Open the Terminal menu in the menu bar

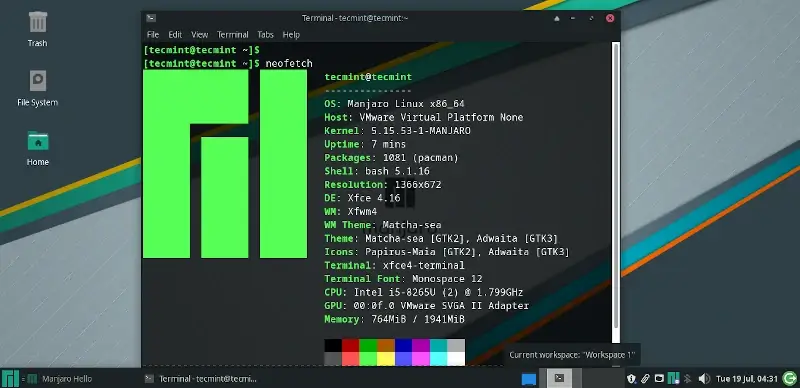click(x=233, y=35)
